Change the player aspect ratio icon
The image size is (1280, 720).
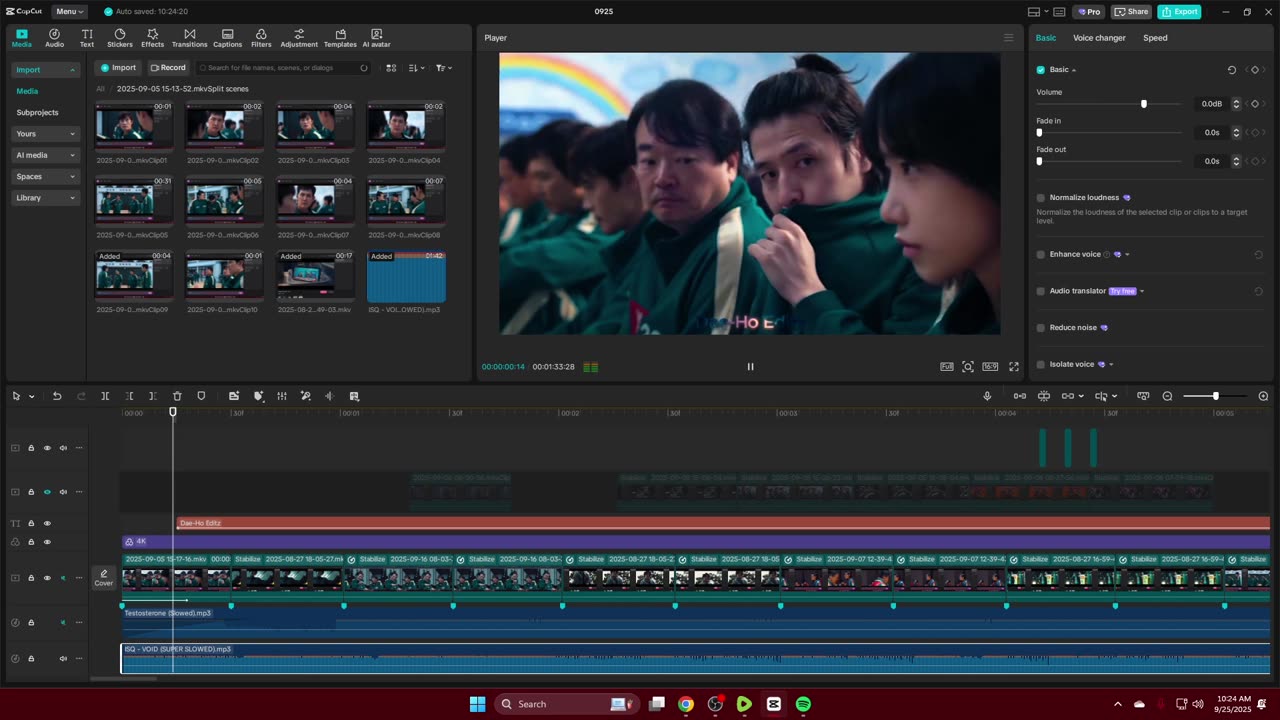tap(990, 367)
